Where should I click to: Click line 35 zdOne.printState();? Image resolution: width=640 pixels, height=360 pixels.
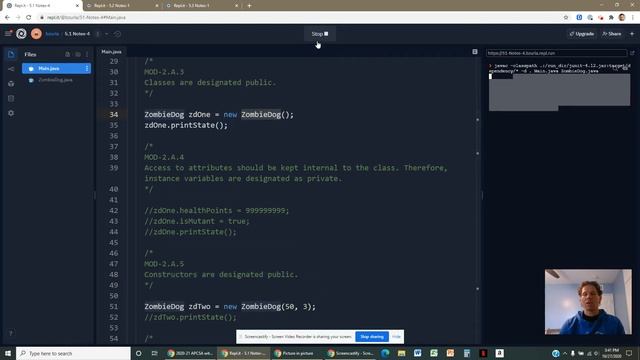(x=186, y=125)
